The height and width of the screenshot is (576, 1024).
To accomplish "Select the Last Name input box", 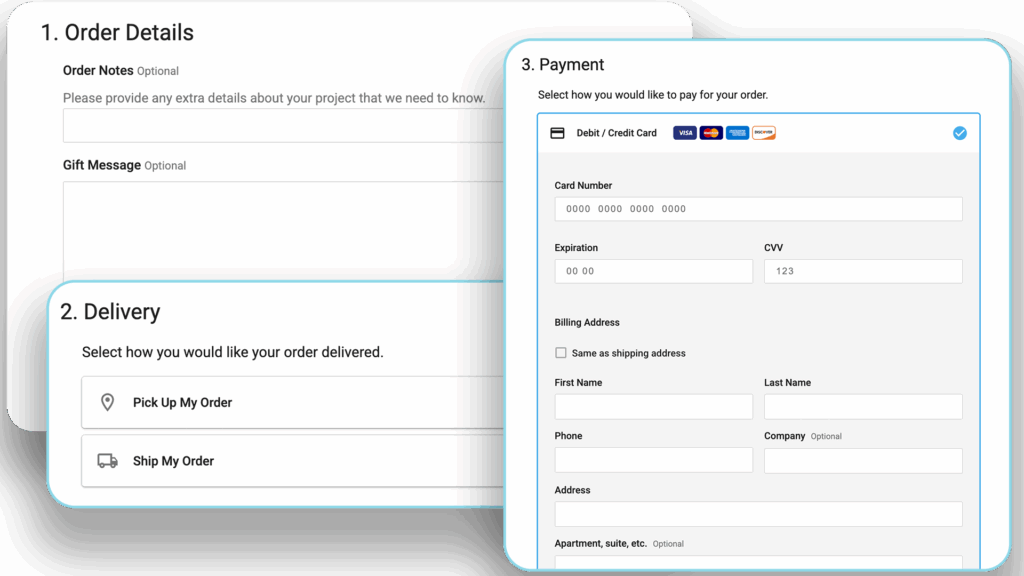I will [x=862, y=406].
